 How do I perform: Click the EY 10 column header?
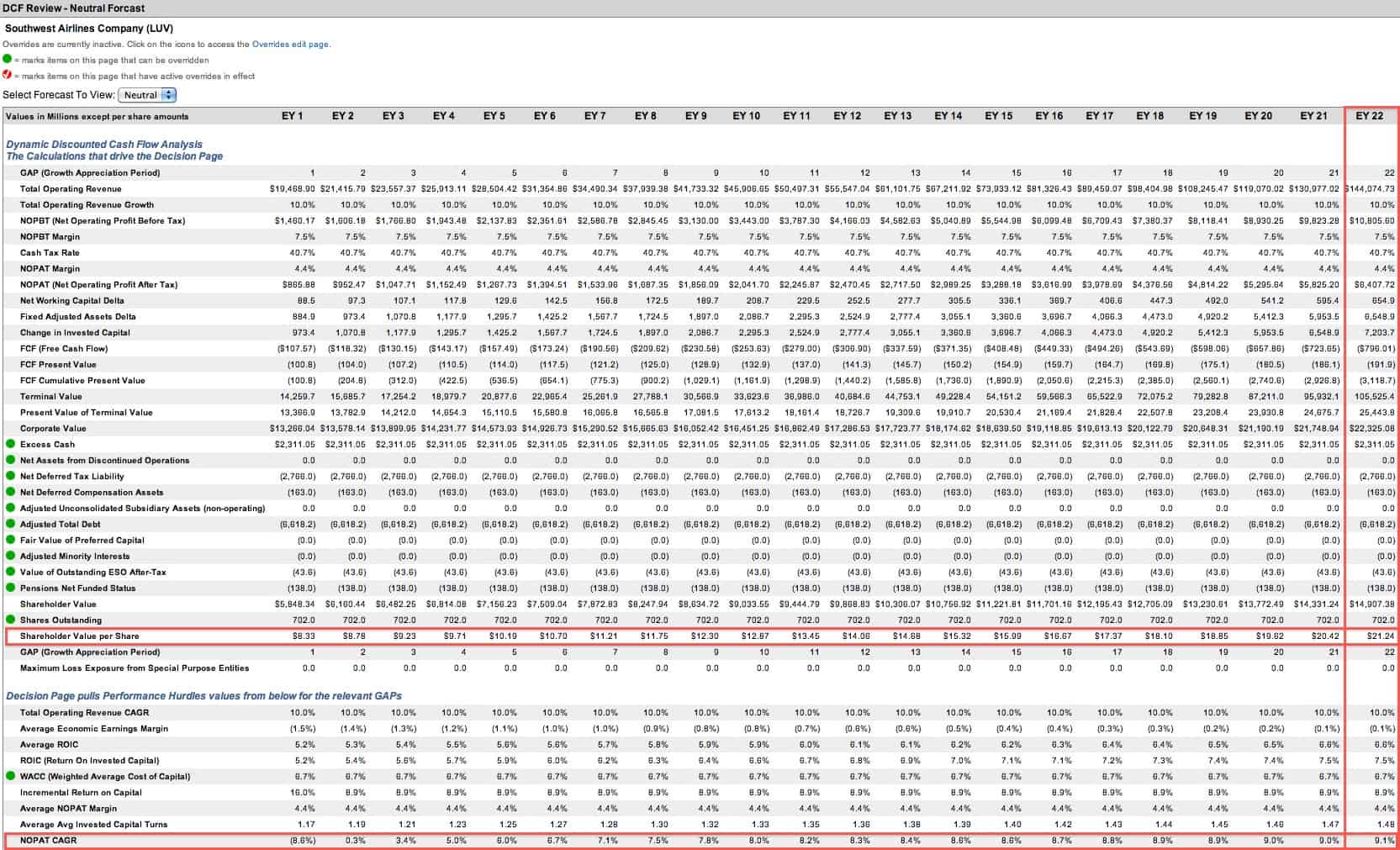coord(746,116)
